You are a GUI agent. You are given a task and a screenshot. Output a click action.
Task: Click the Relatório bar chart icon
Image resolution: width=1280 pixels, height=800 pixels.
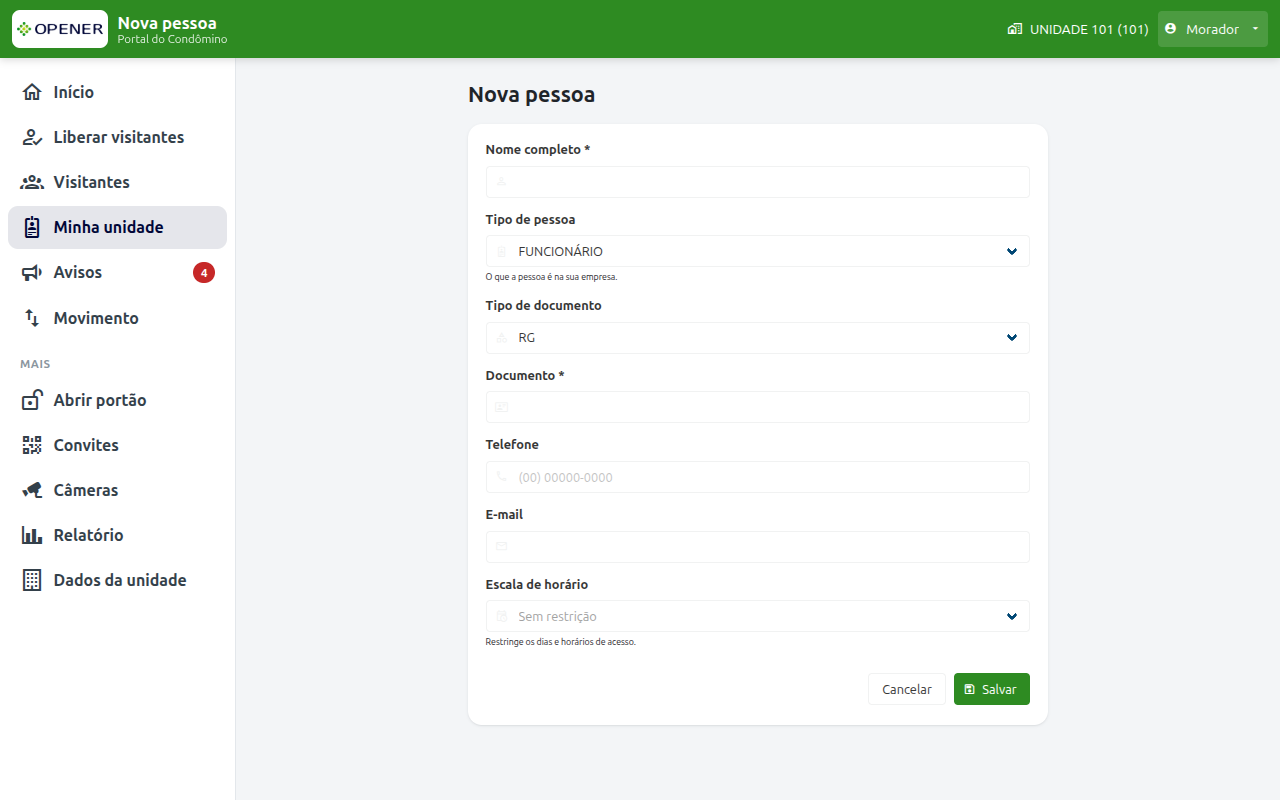click(32, 535)
